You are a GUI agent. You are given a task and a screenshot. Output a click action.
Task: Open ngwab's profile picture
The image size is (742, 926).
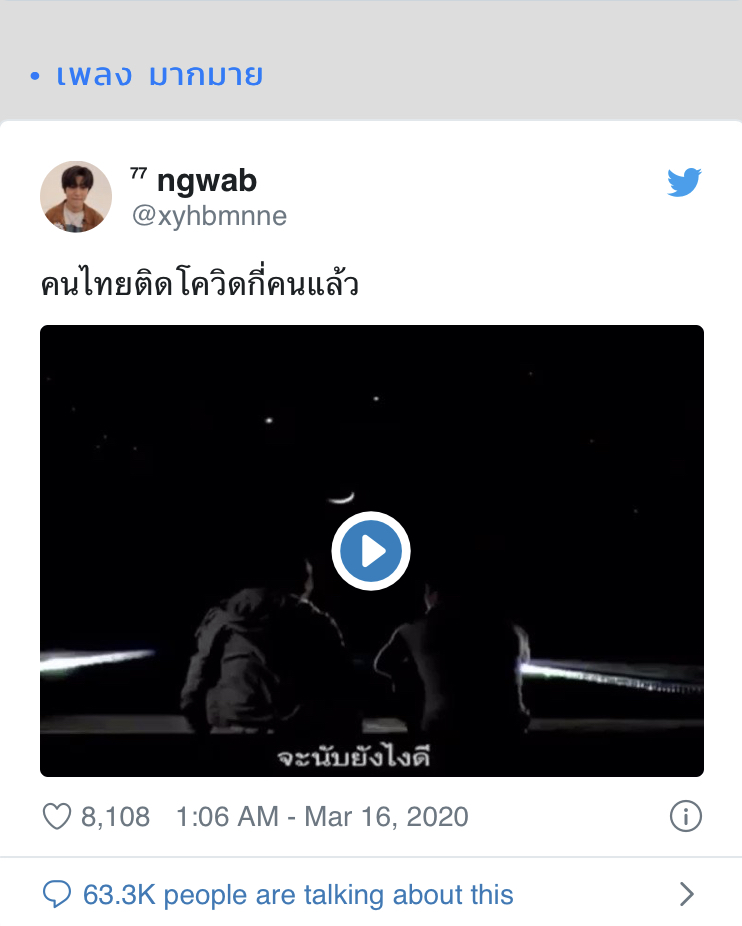76,197
